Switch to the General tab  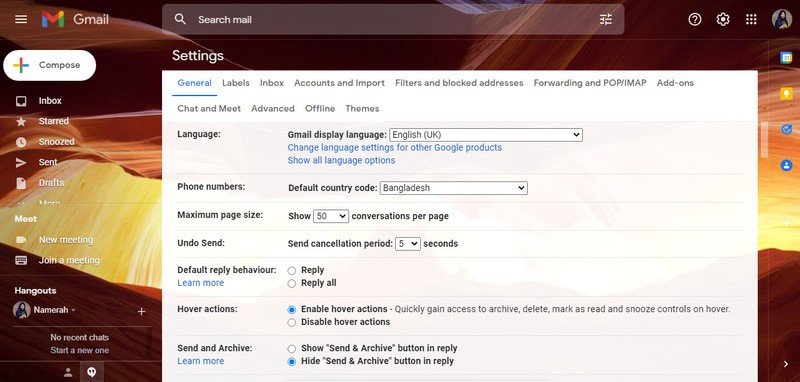point(194,83)
